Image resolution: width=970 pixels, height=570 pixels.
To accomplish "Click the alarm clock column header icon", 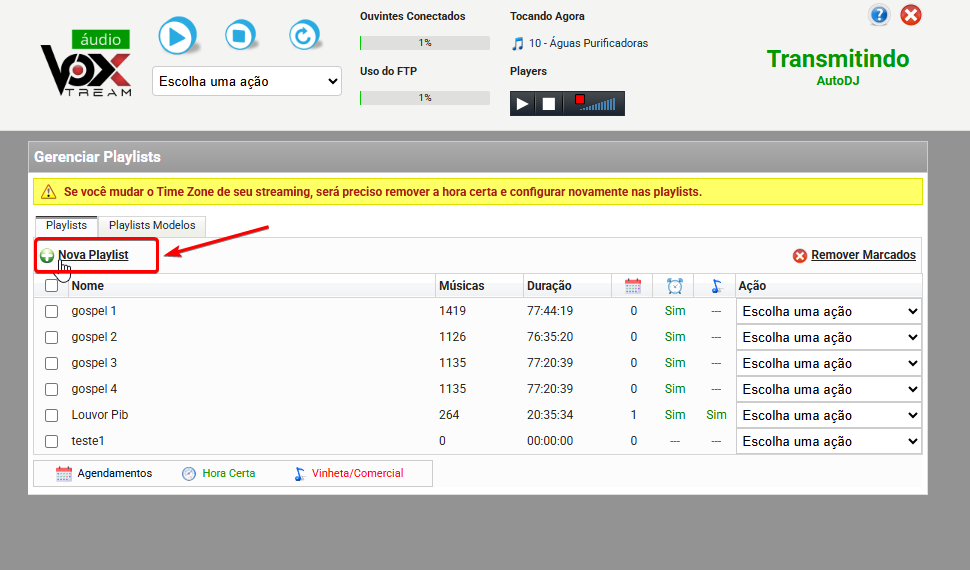I will [675, 286].
